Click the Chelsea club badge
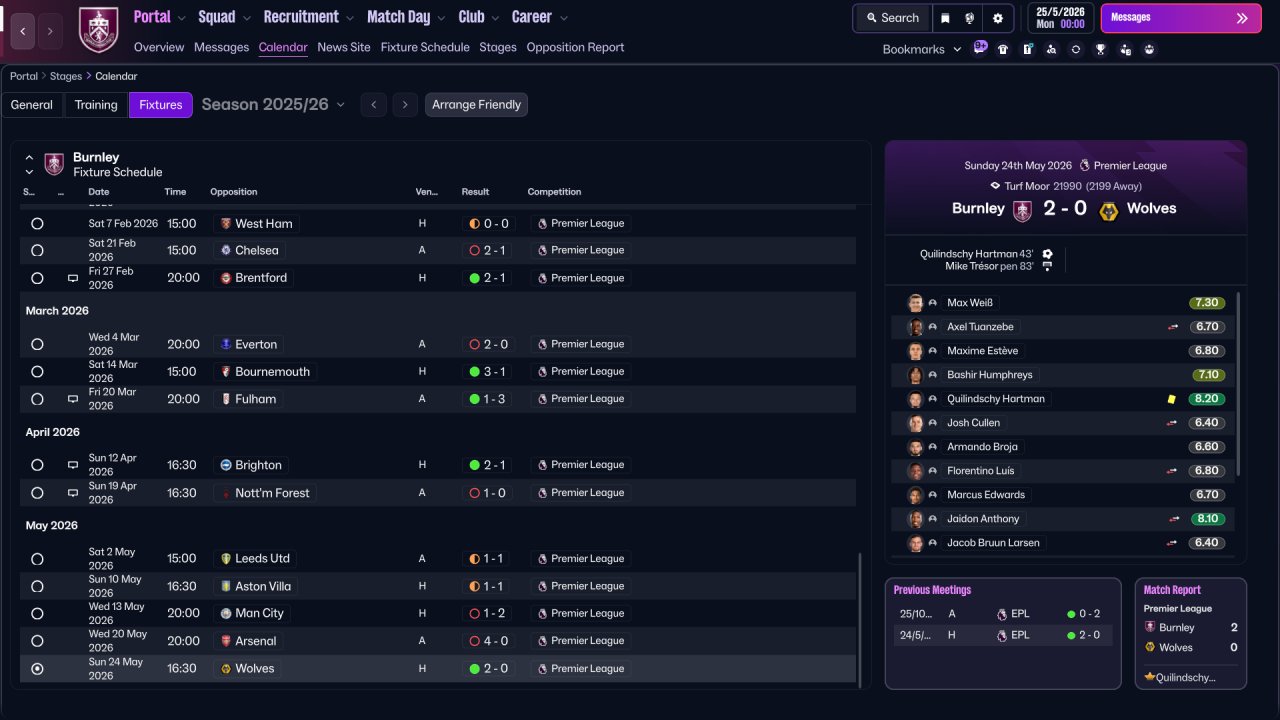The width and height of the screenshot is (1280, 720). click(x=226, y=250)
